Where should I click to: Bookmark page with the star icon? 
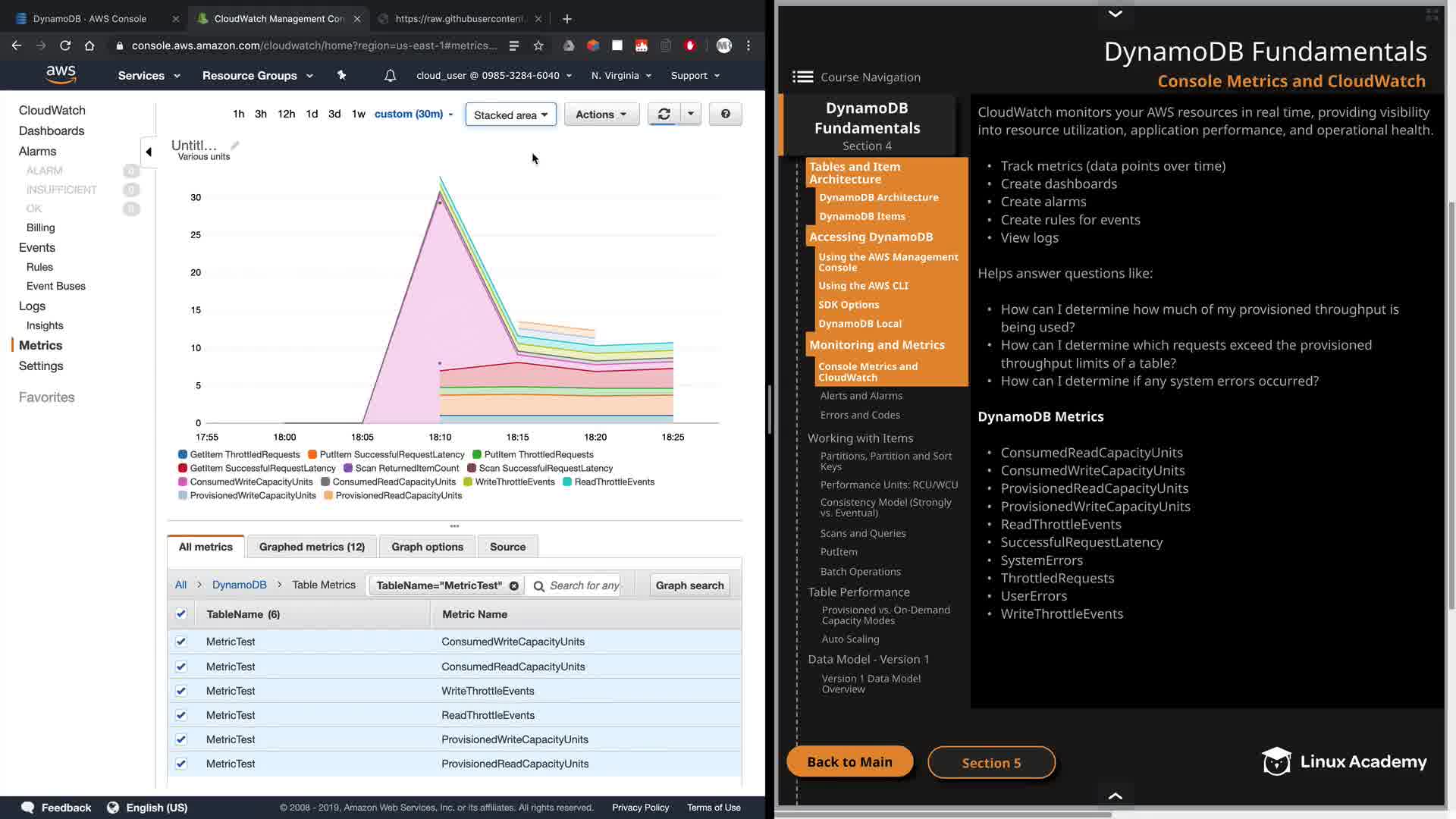click(x=538, y=45)
